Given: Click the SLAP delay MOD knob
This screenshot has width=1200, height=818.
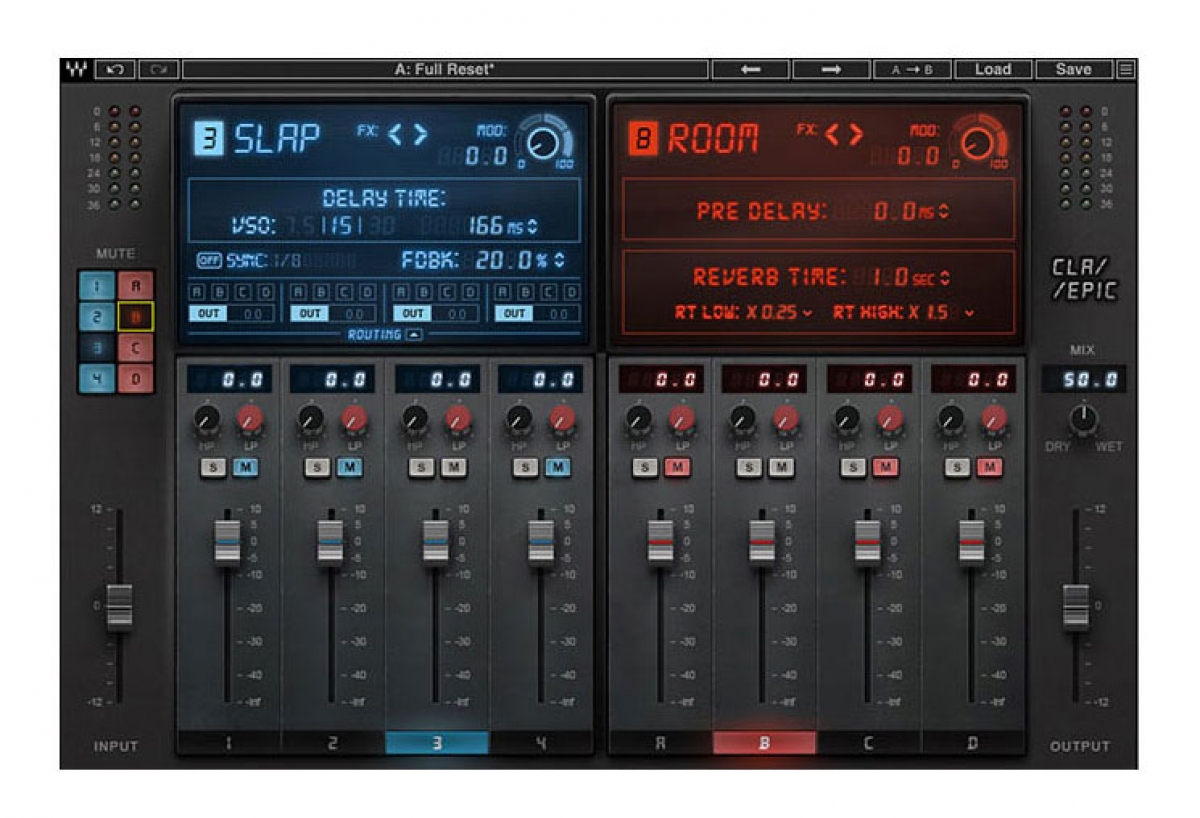Looking at the screenshot, I should [544, 145].
